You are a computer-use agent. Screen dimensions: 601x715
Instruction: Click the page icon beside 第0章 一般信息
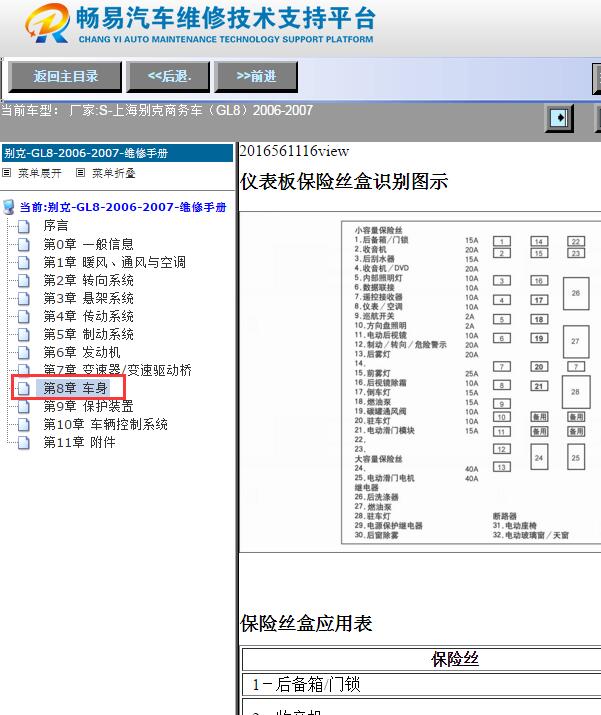pyautogui.click(x=24, y=244)
